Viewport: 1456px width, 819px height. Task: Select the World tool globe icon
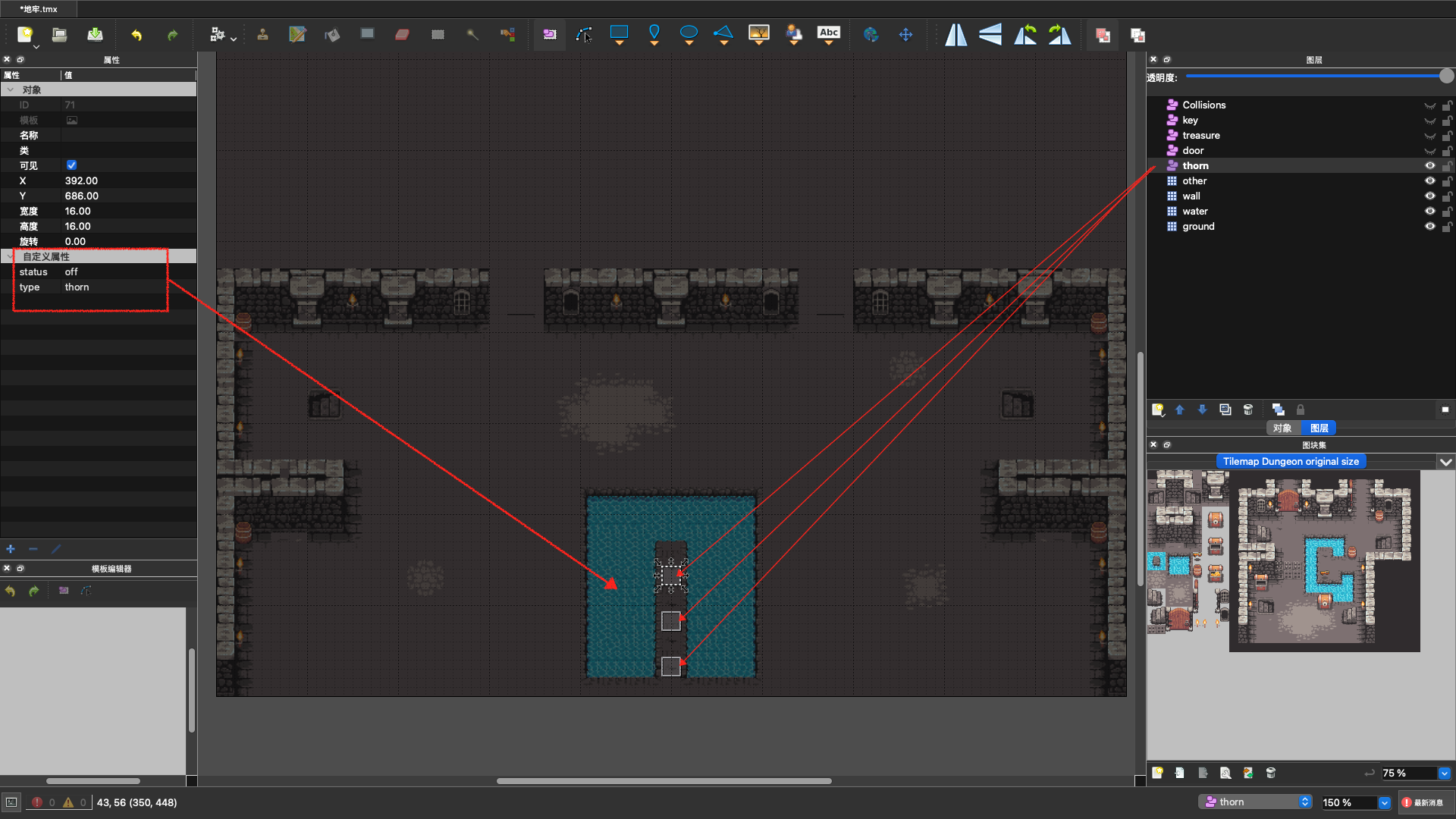point(871,35)
